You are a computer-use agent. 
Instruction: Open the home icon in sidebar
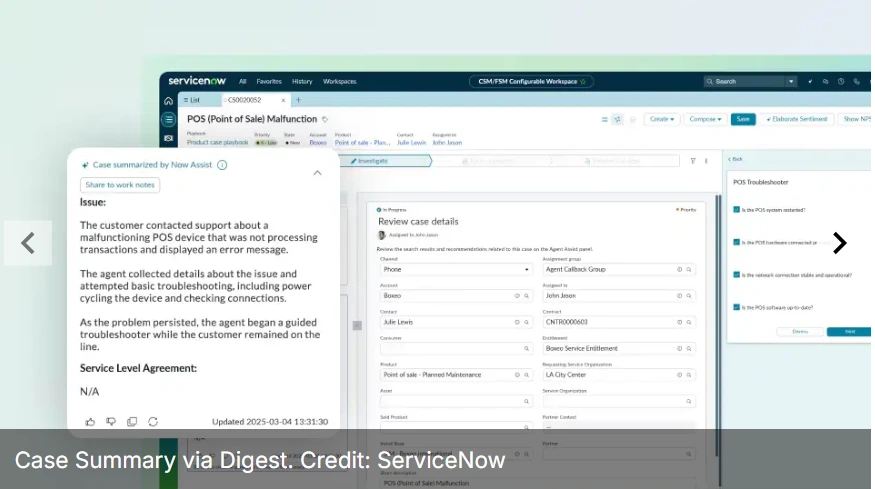[169, 101]
